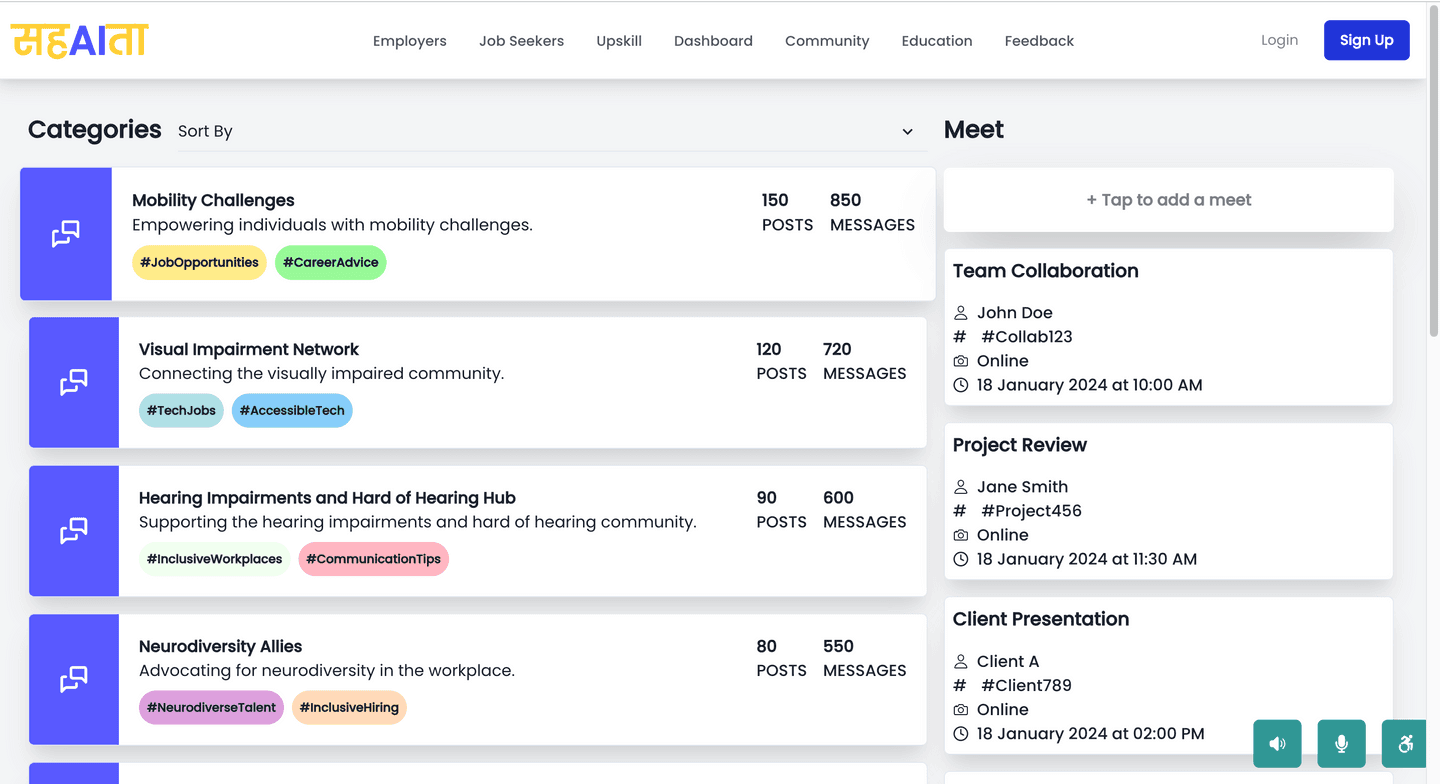Click the Visual Impairment Network chat icon
This screenshot has height=784, width=1440.
coord(74,382)
